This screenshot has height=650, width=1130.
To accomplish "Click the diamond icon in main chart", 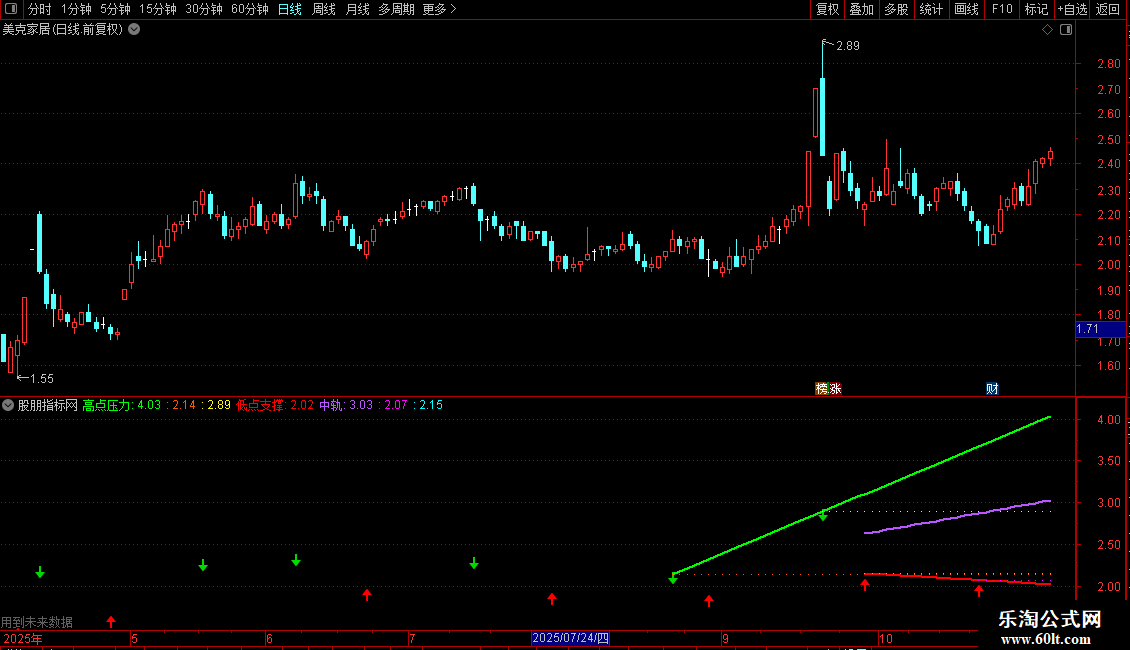I will (x=1048, y=30).
